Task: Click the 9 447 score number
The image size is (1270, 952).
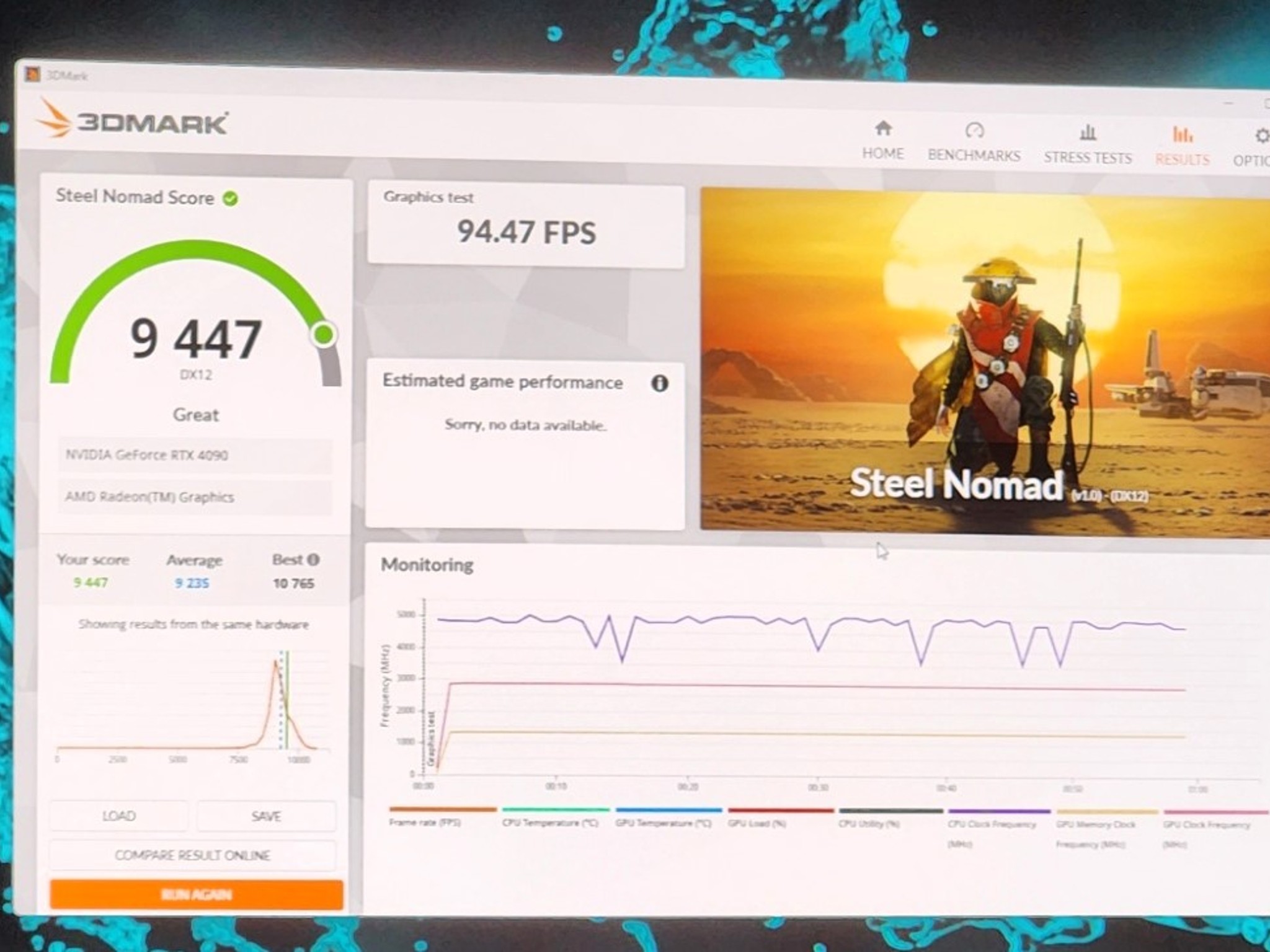Action: [196, 339]
